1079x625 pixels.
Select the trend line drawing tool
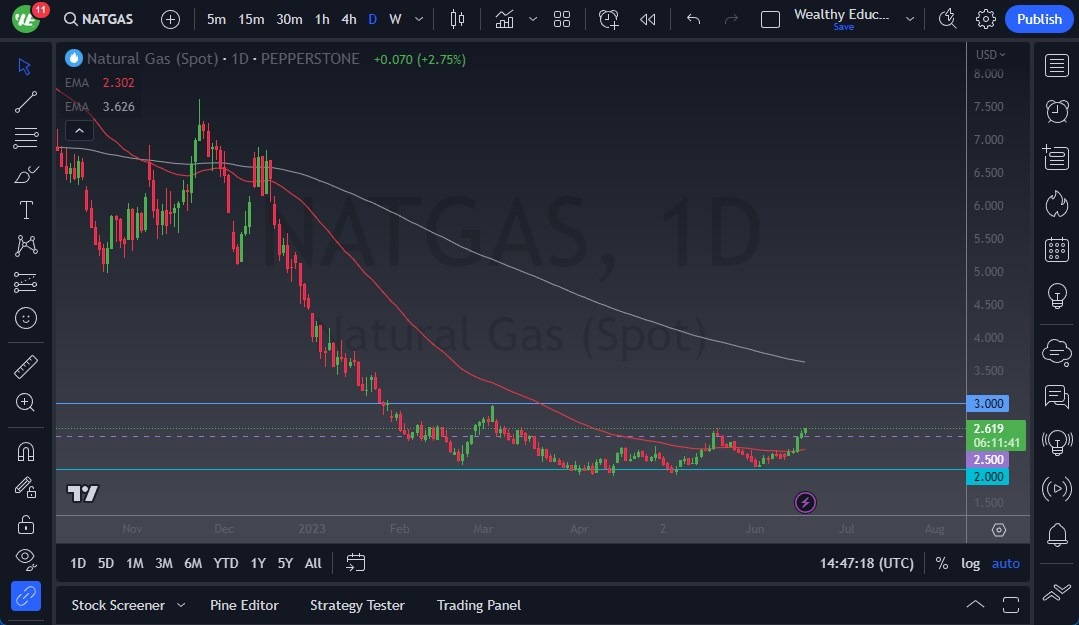[25, 103]
